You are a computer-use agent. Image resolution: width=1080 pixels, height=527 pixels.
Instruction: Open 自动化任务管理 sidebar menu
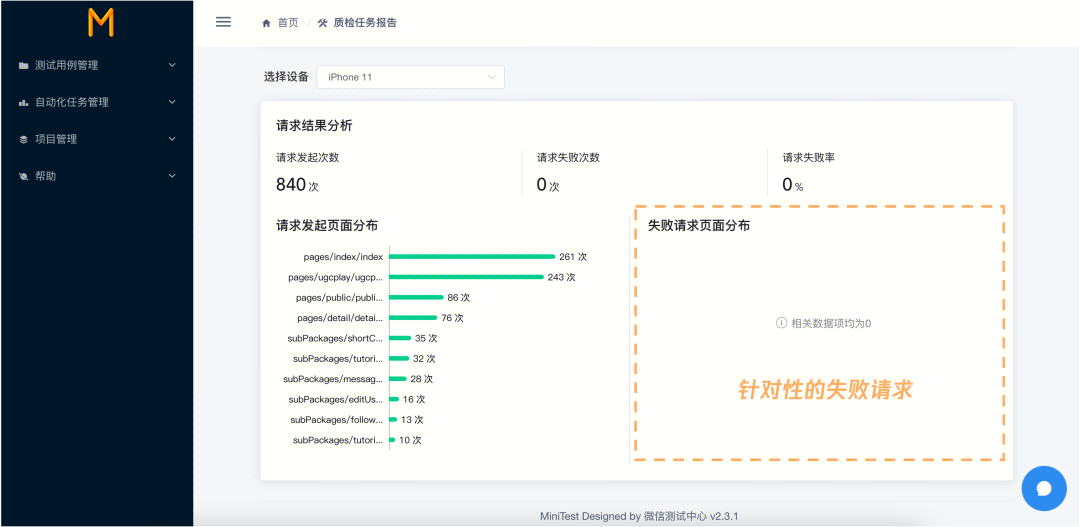[x=96, y=102]
